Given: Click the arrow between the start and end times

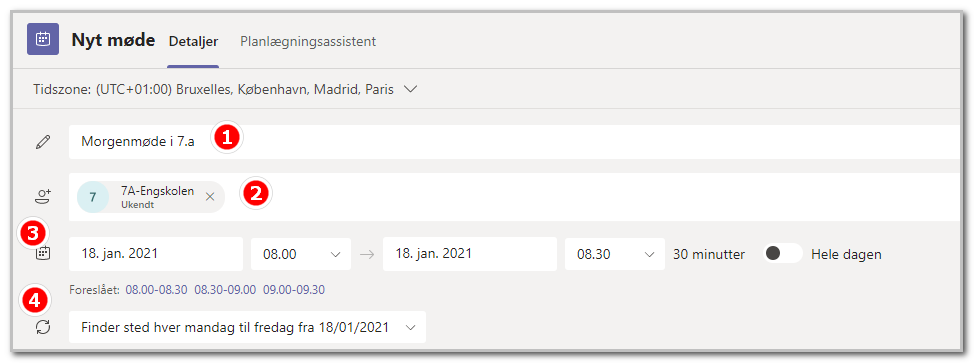Looking at the screenshot, I should click(x=367, y=254).
